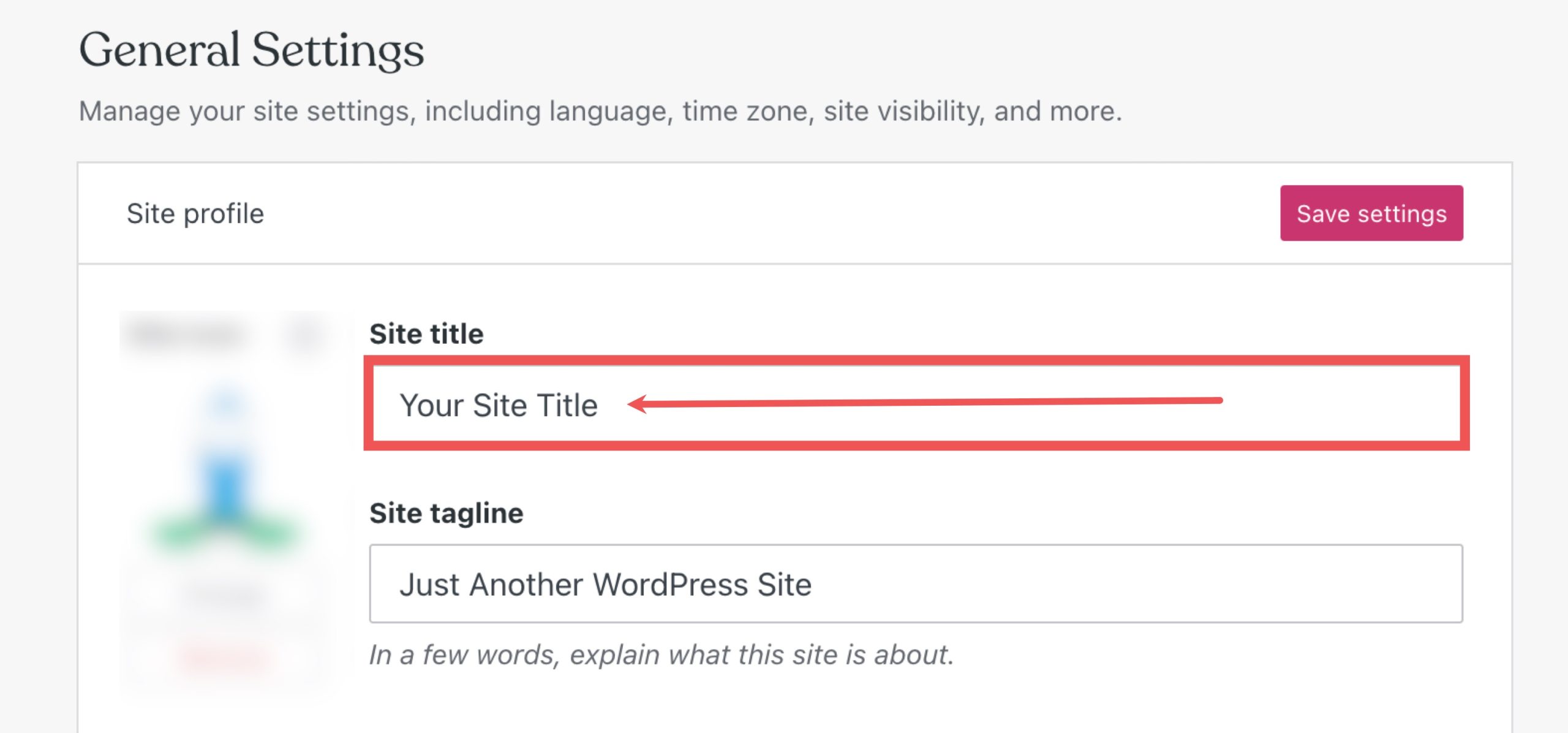Click the Site title field label
Viewport: 1568px width, 733px height.
426,334
